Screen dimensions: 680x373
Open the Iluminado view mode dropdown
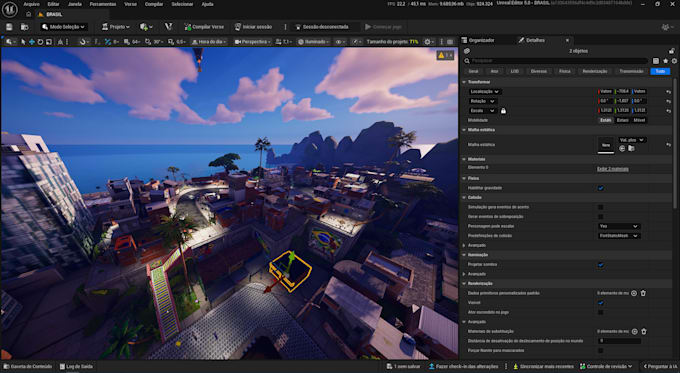(x=314, y=42)
